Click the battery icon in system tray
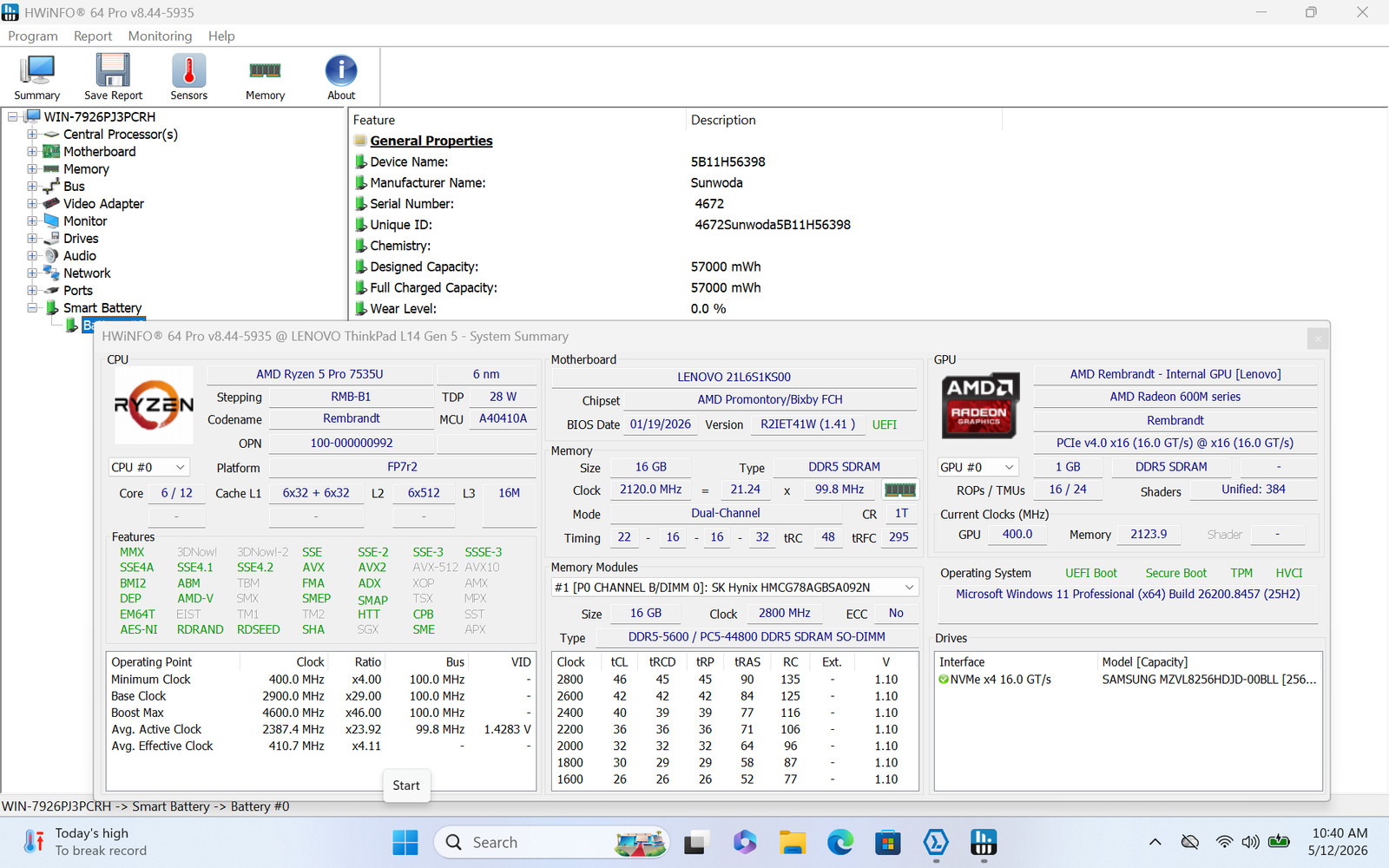The image size is (1389, 868). point(1279,841)
